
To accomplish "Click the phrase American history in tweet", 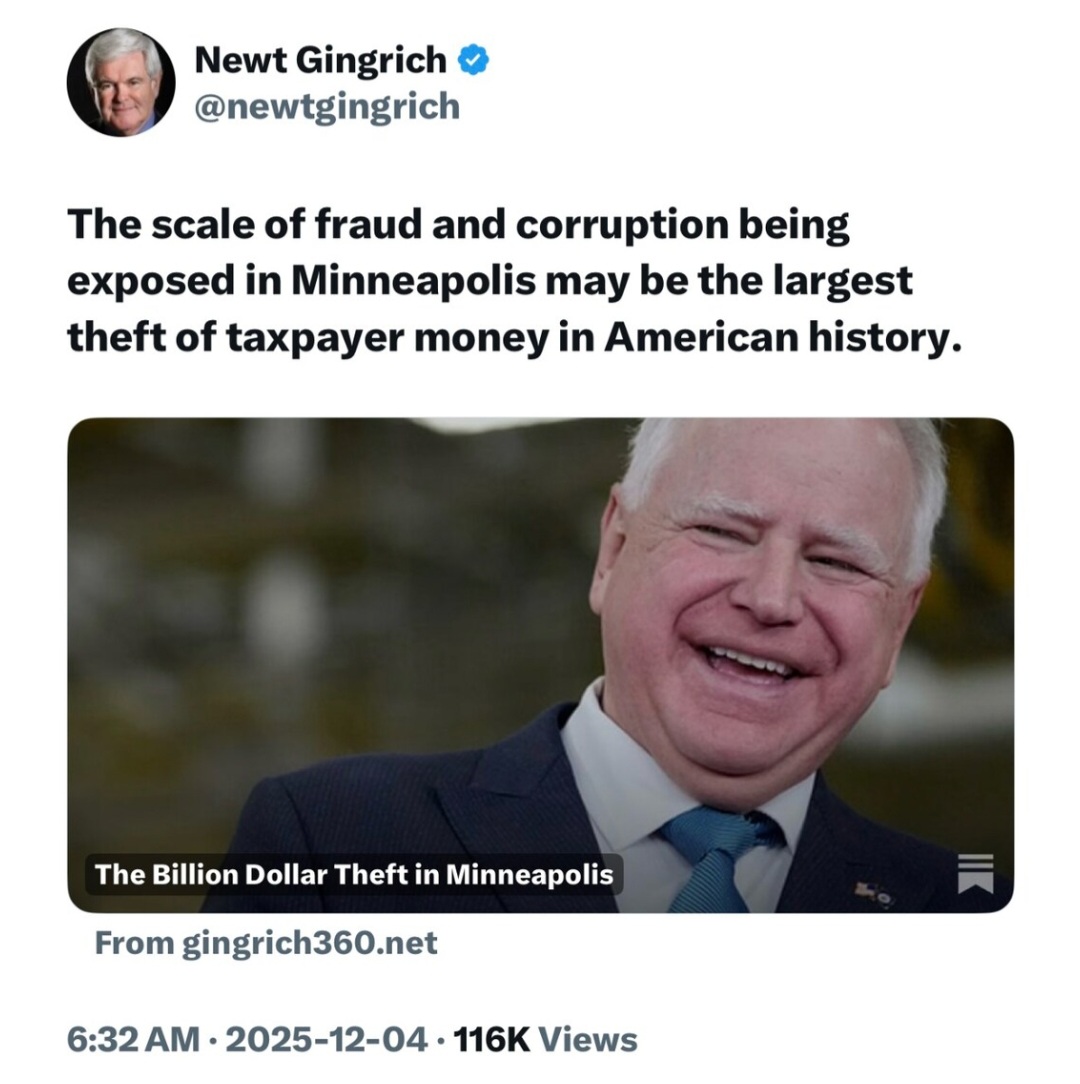I will pyautogui.click(x=783, y=338).
